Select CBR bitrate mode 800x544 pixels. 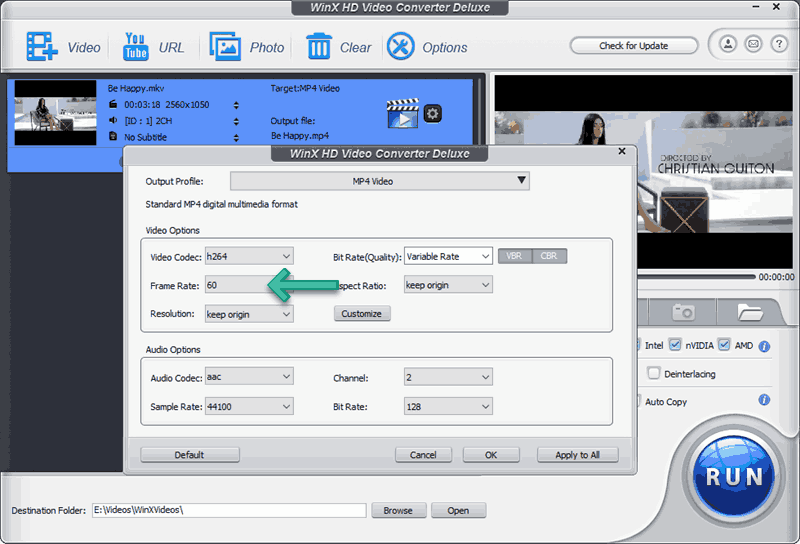pyautogui.click(x=549, y=256)
